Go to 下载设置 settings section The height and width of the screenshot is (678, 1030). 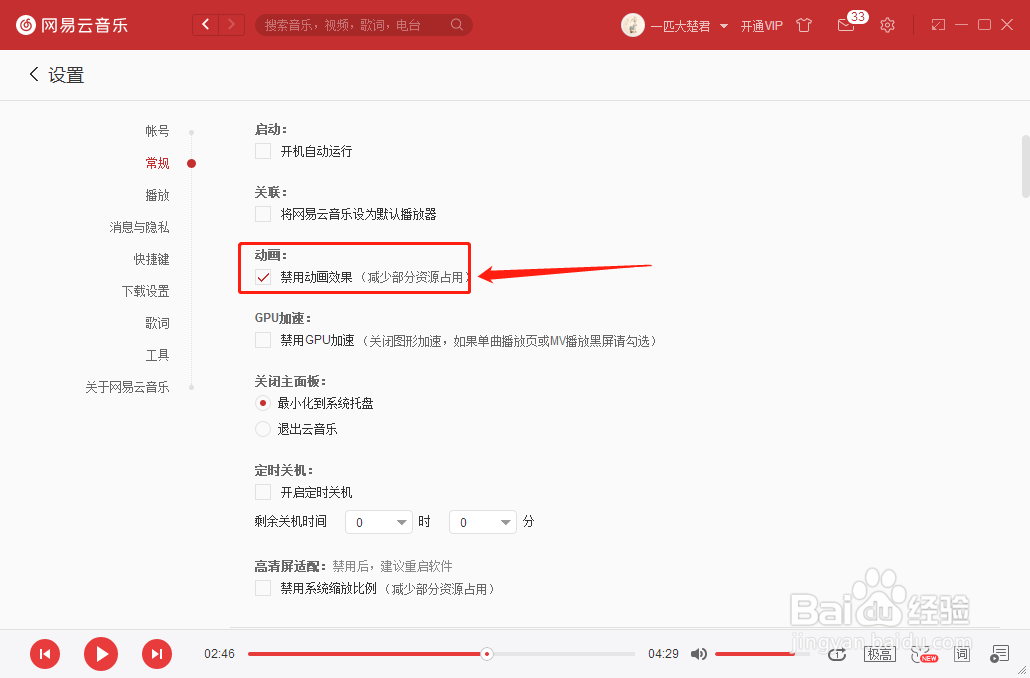coord(146,291)
